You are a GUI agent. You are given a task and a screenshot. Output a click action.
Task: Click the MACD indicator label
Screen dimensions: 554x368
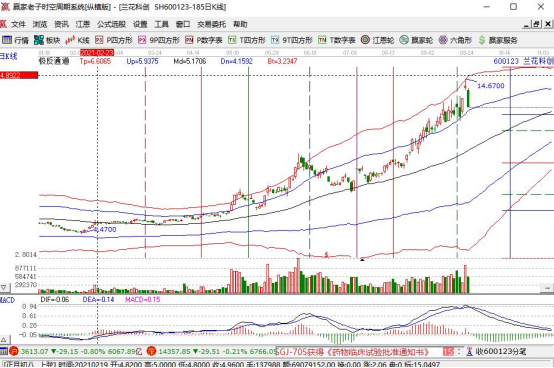tap(7, 300)
